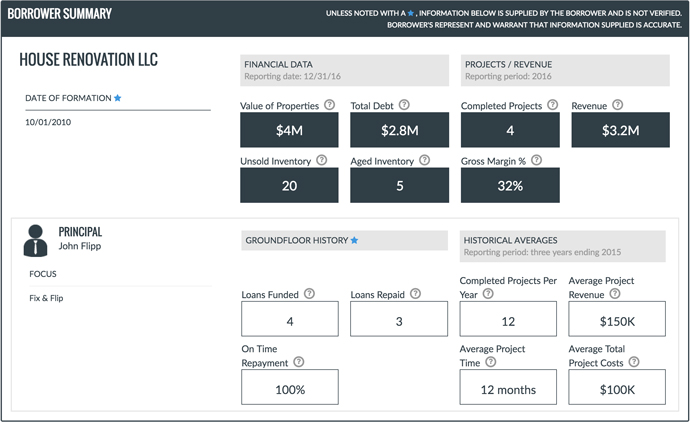Viewport: 690px width, 423px height.
Task: Click the 100% On Time Repayment field
Action: tap(289, 387)
